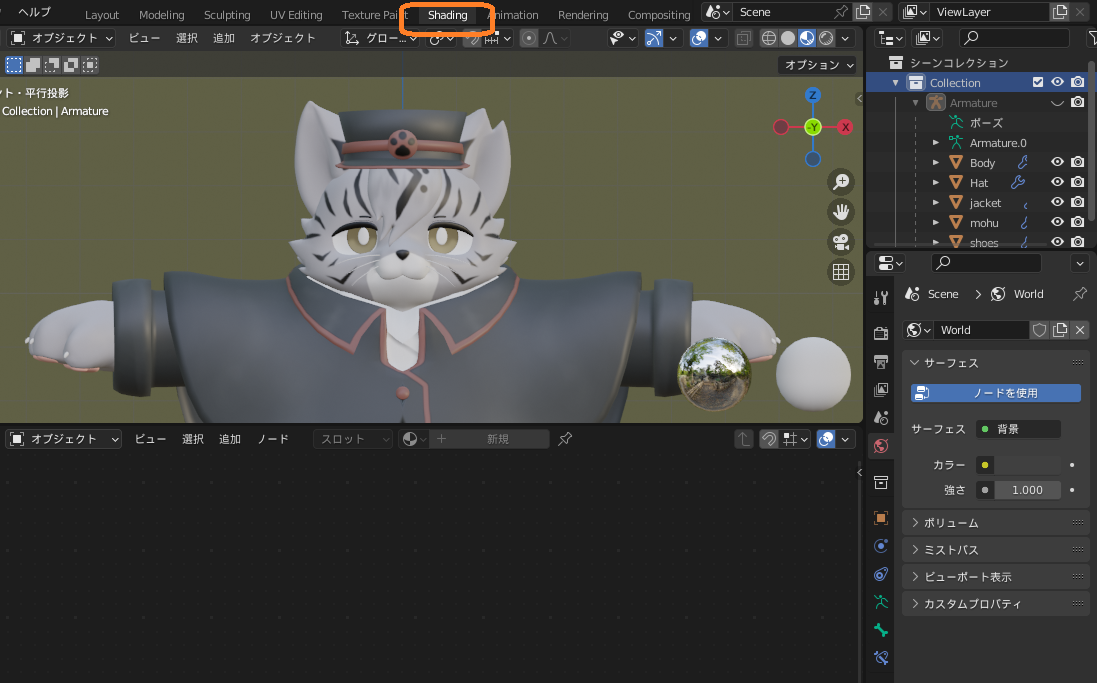This screenshot has width=1097, height=683.
Task: Toggle camera view with the camera icon
Action: tap(841, 242)
